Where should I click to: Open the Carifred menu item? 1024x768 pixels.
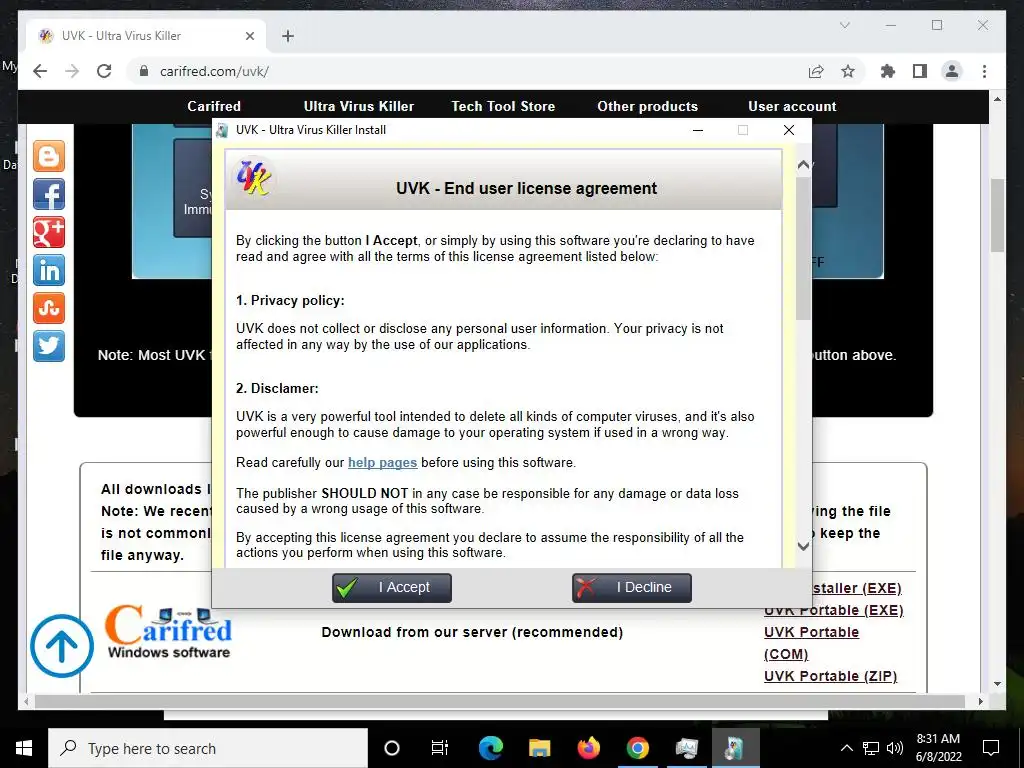click(214, 106)
